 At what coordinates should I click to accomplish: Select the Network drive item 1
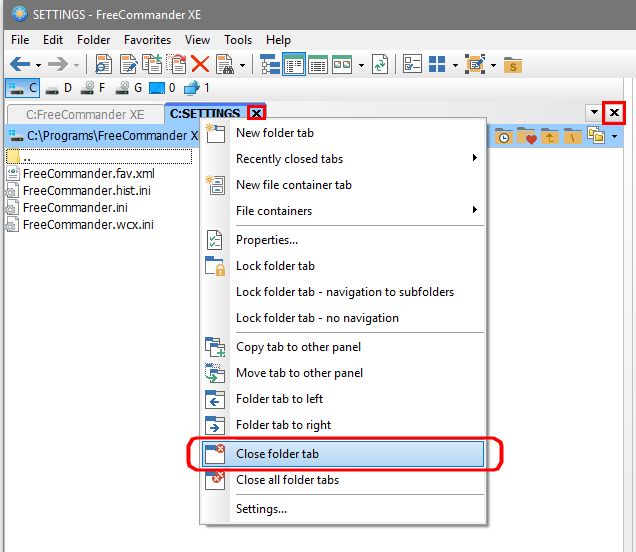pos(197,88)
